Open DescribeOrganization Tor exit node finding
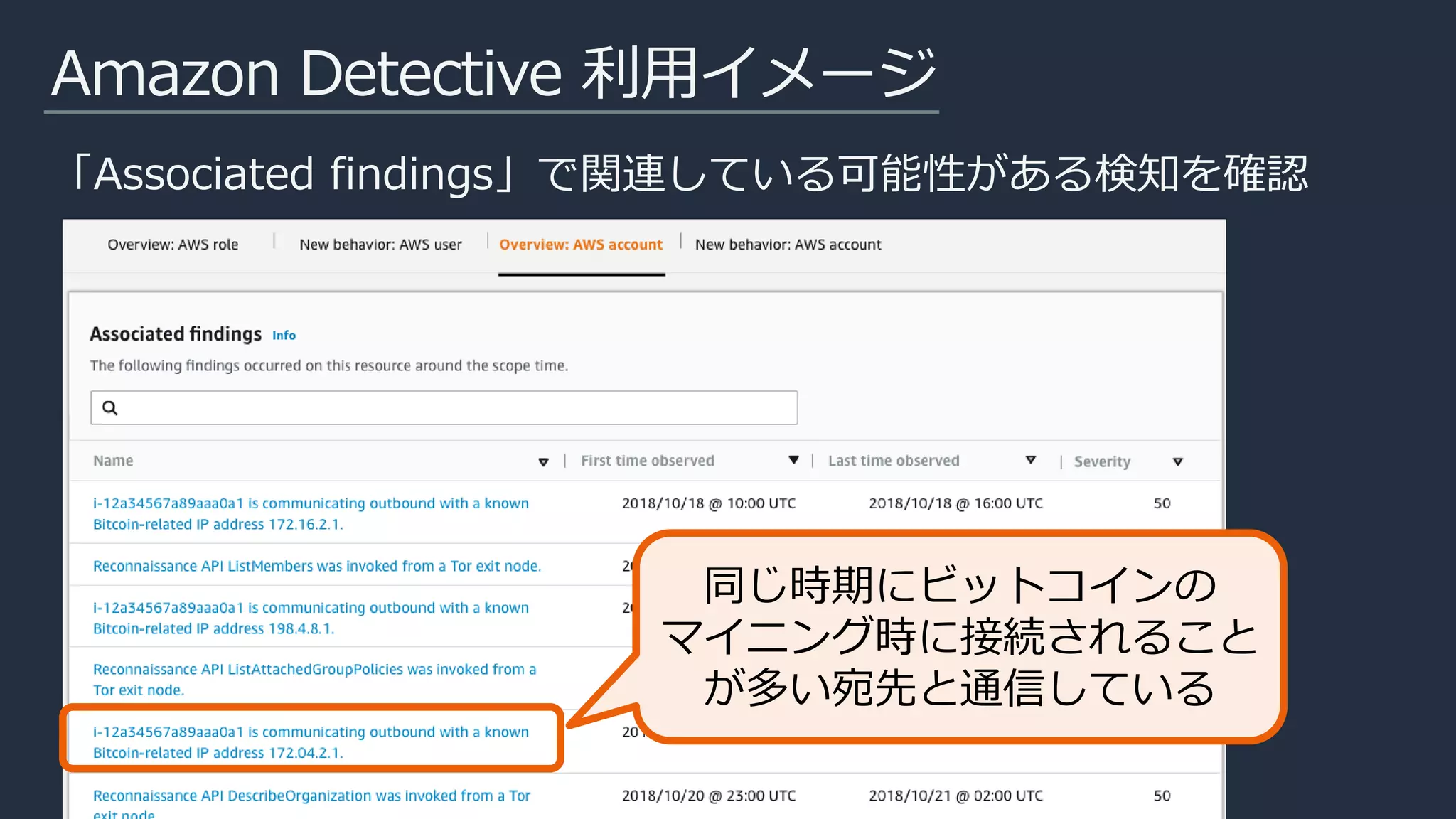Image resolution: width=1456 pixels, height=819 pixels. tap(311, 804)
